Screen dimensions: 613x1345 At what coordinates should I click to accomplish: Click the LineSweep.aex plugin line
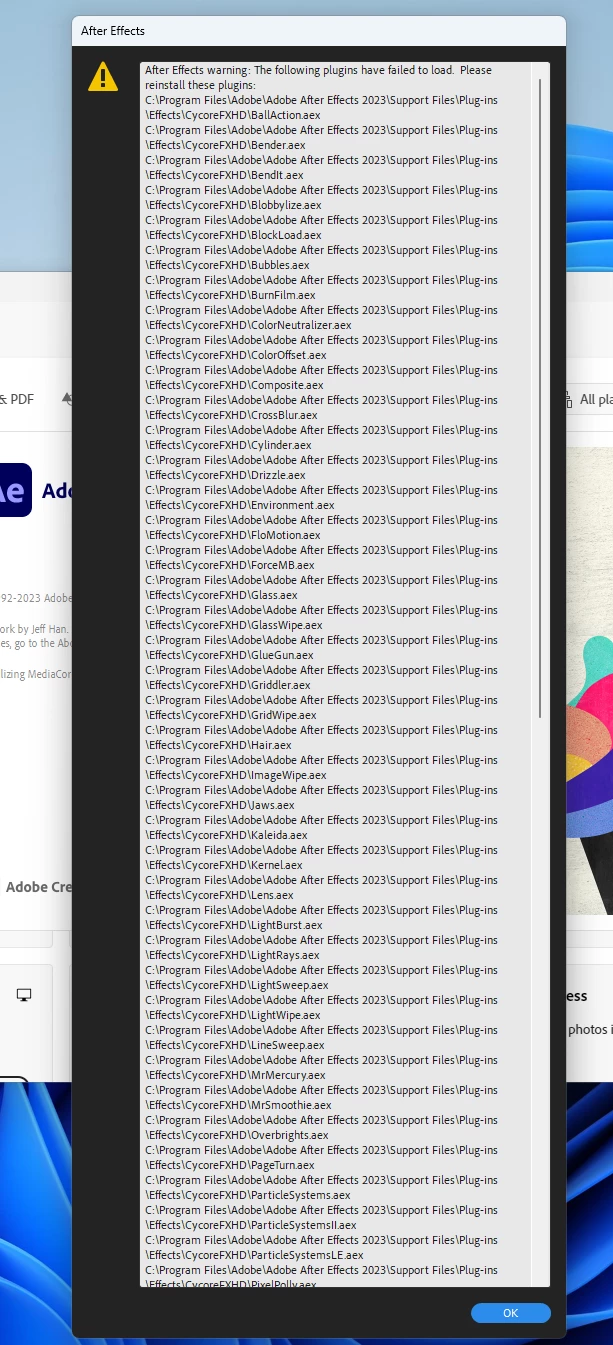[235, 1045]
